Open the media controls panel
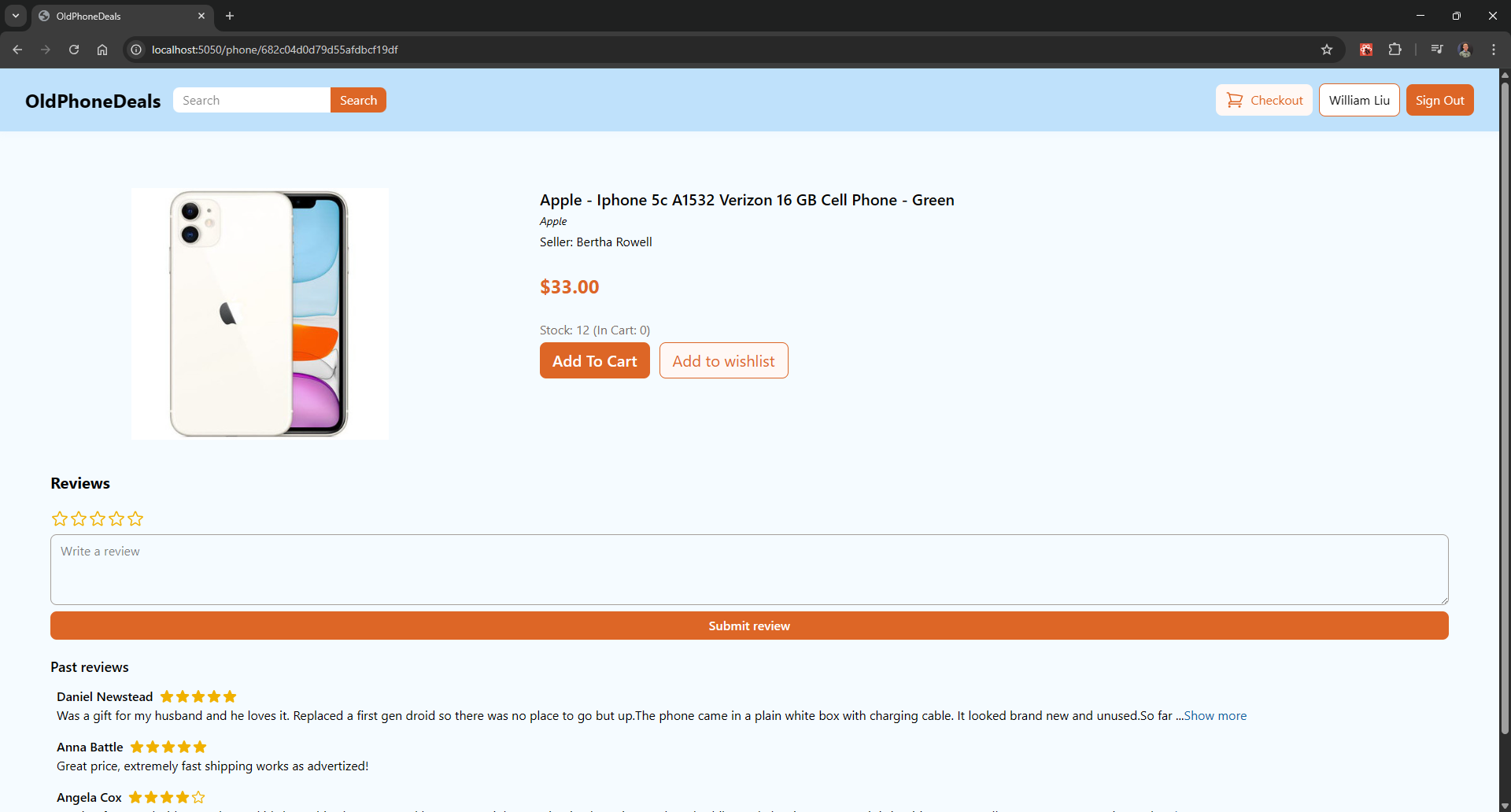1511x812 pixels. (1436, 50)
